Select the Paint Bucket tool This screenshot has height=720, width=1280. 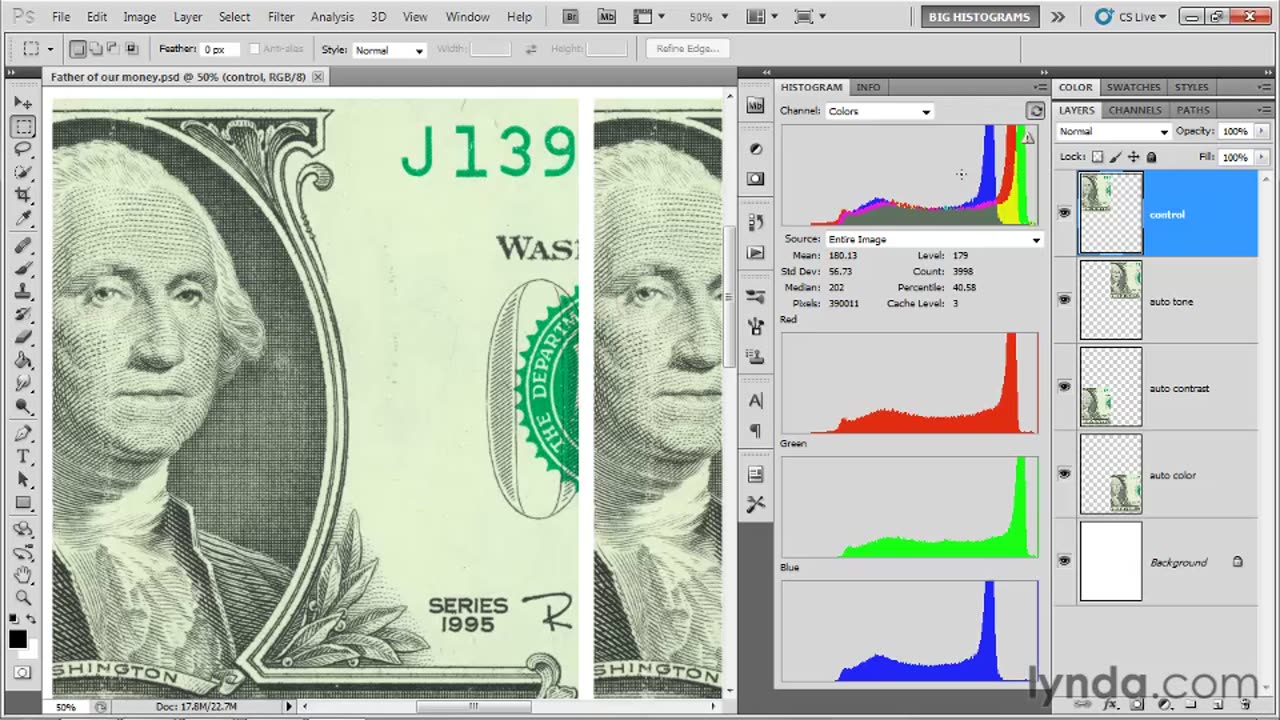[23, 361]
